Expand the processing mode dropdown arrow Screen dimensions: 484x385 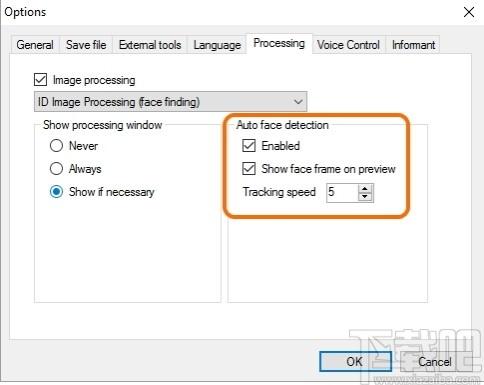(x=298, y=102)
